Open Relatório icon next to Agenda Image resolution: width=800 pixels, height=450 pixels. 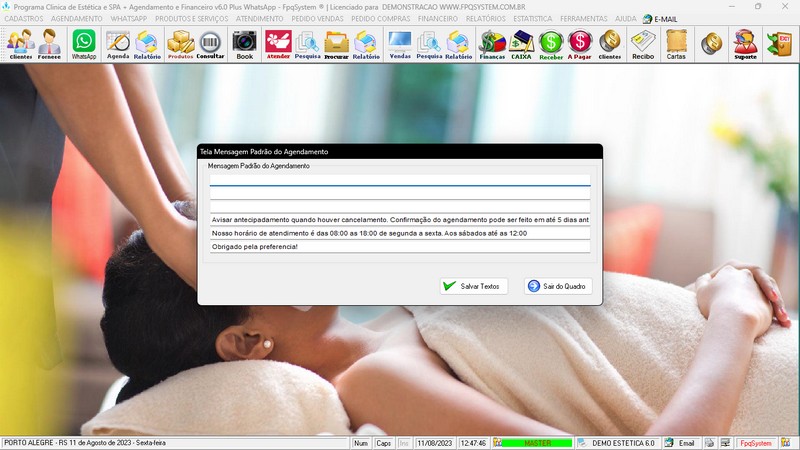pyautogui.click(x=147, y=44)
